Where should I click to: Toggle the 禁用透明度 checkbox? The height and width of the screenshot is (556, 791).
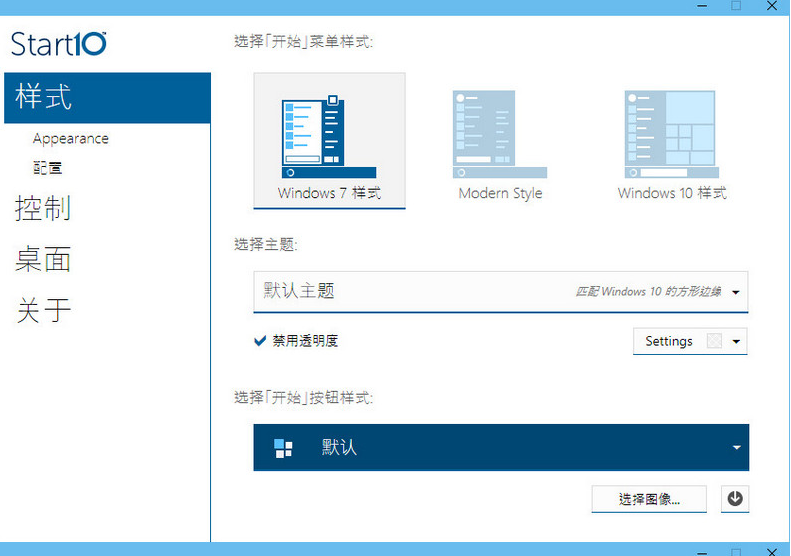260,341
